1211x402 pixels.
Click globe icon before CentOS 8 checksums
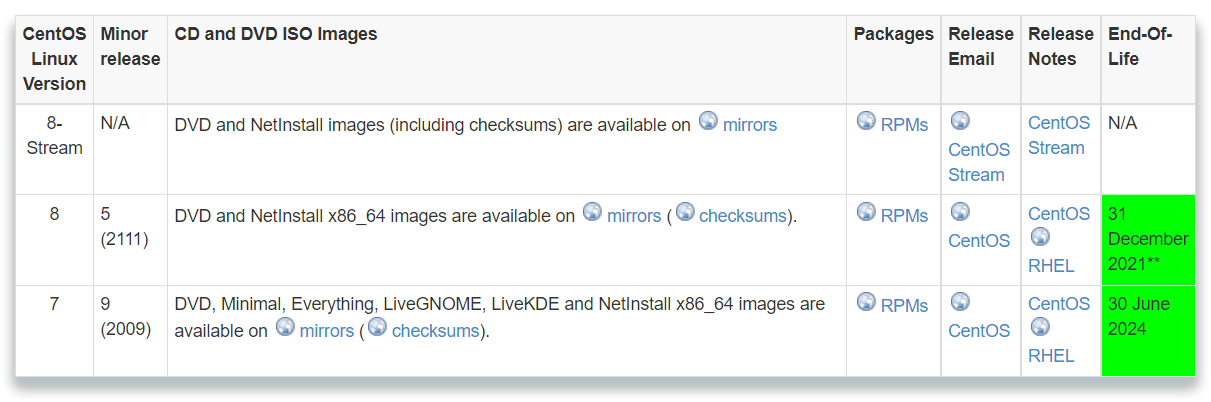point(685,211)
